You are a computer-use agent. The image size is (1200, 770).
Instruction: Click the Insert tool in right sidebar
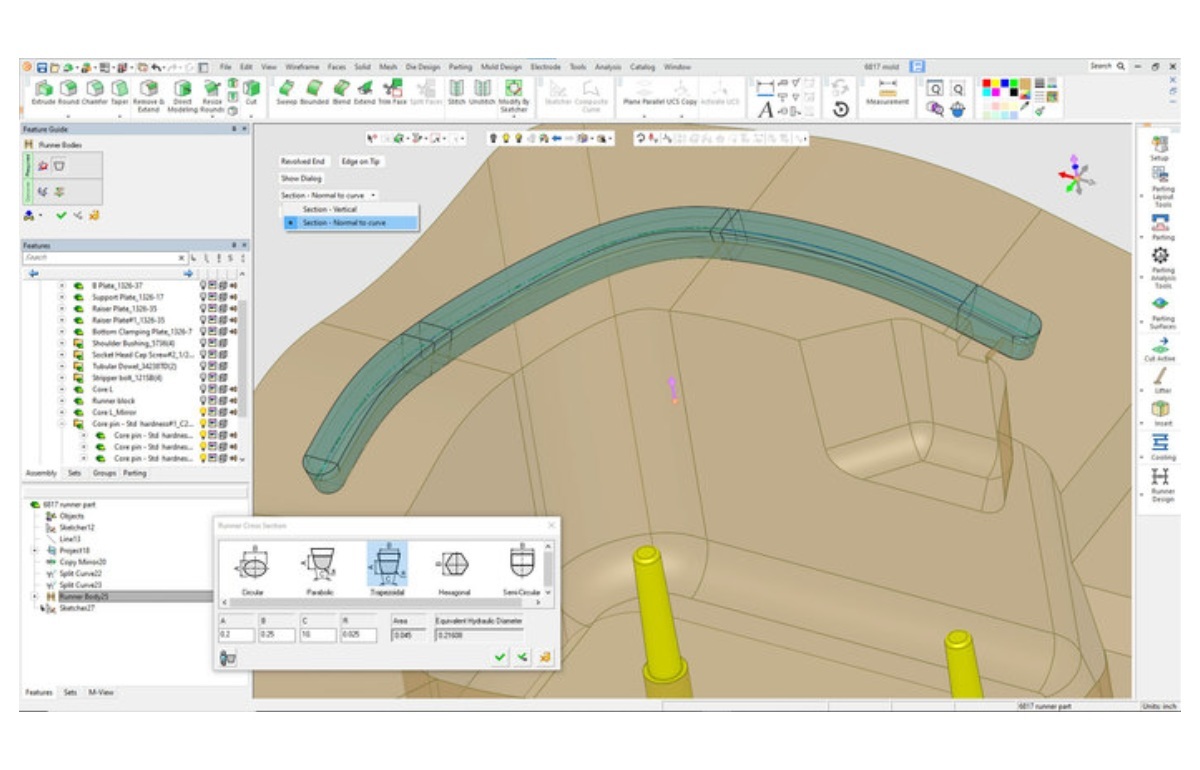[x=1160, y=413]
